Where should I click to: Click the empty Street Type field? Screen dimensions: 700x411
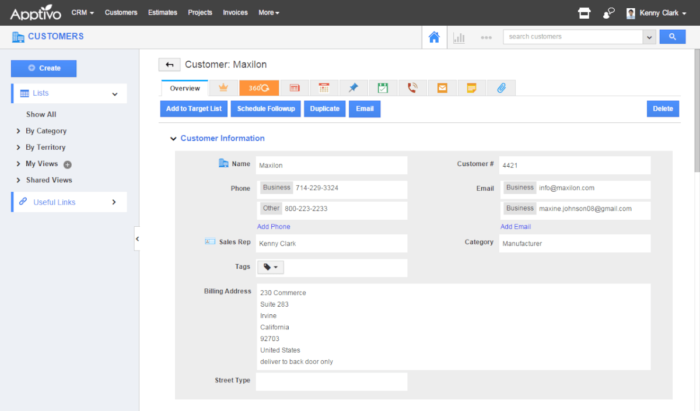331,382
